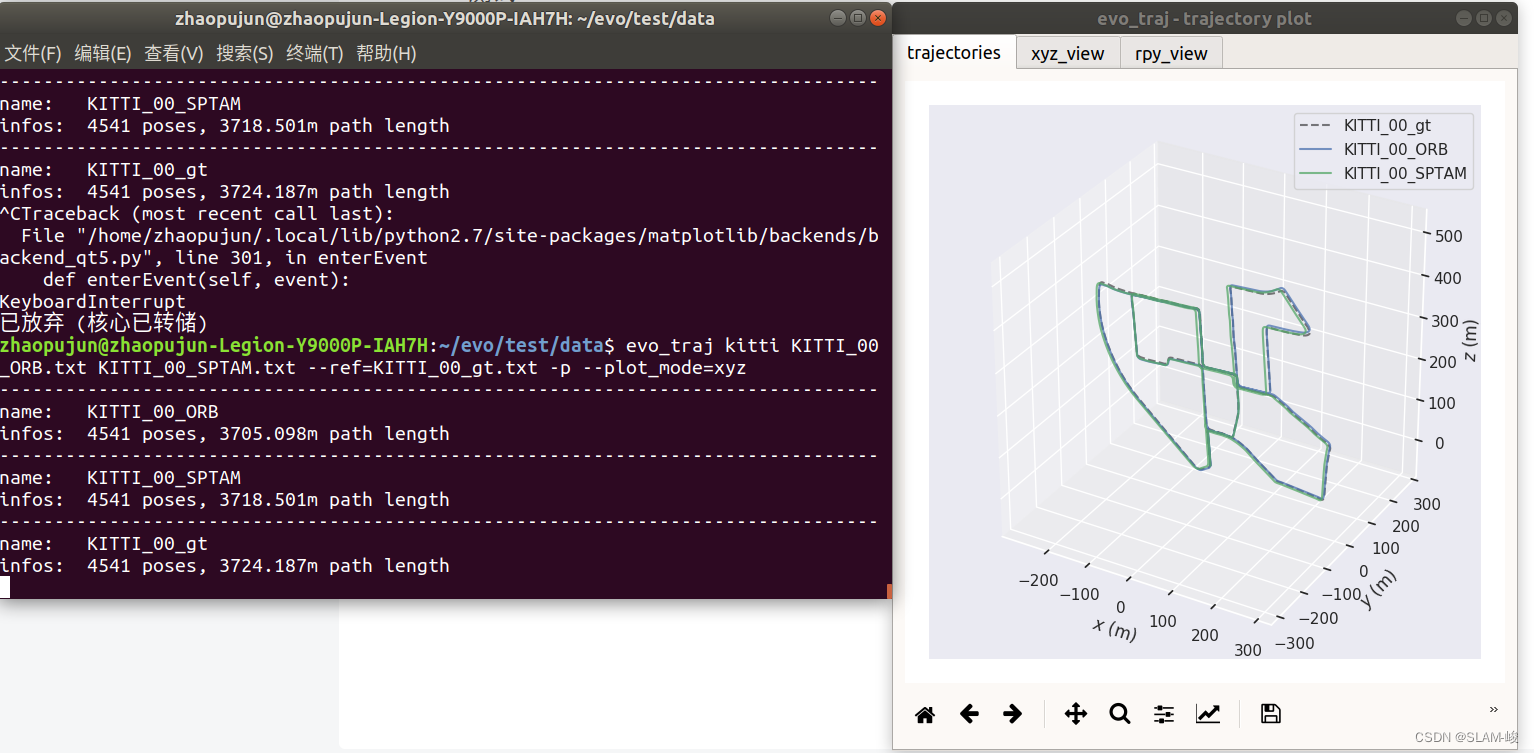Open the 终端(T) menu

coord(315,53)
